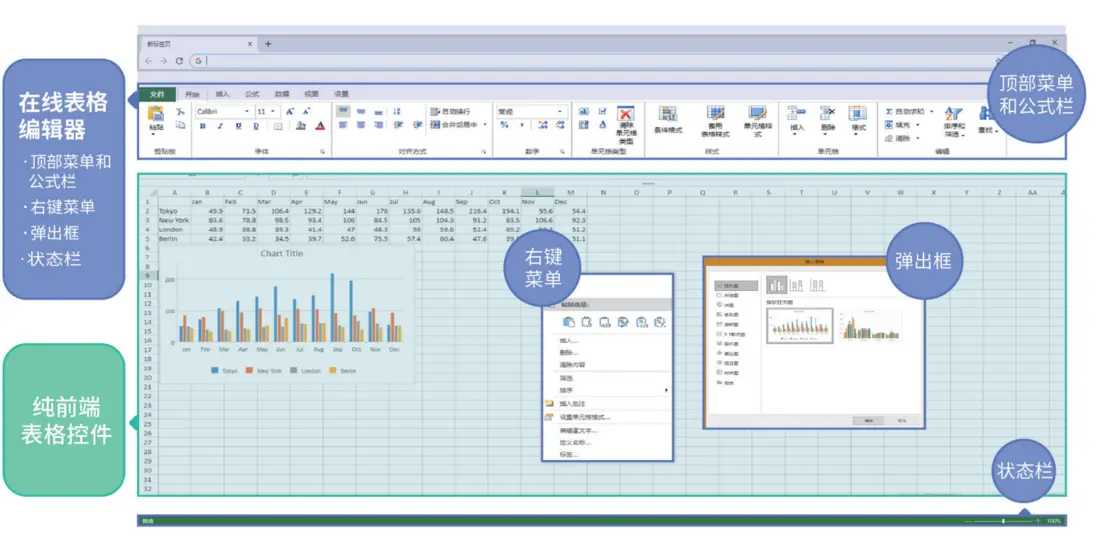Select Align left icon
Viewport: 1098px width, 543px height.
point(343,125)
